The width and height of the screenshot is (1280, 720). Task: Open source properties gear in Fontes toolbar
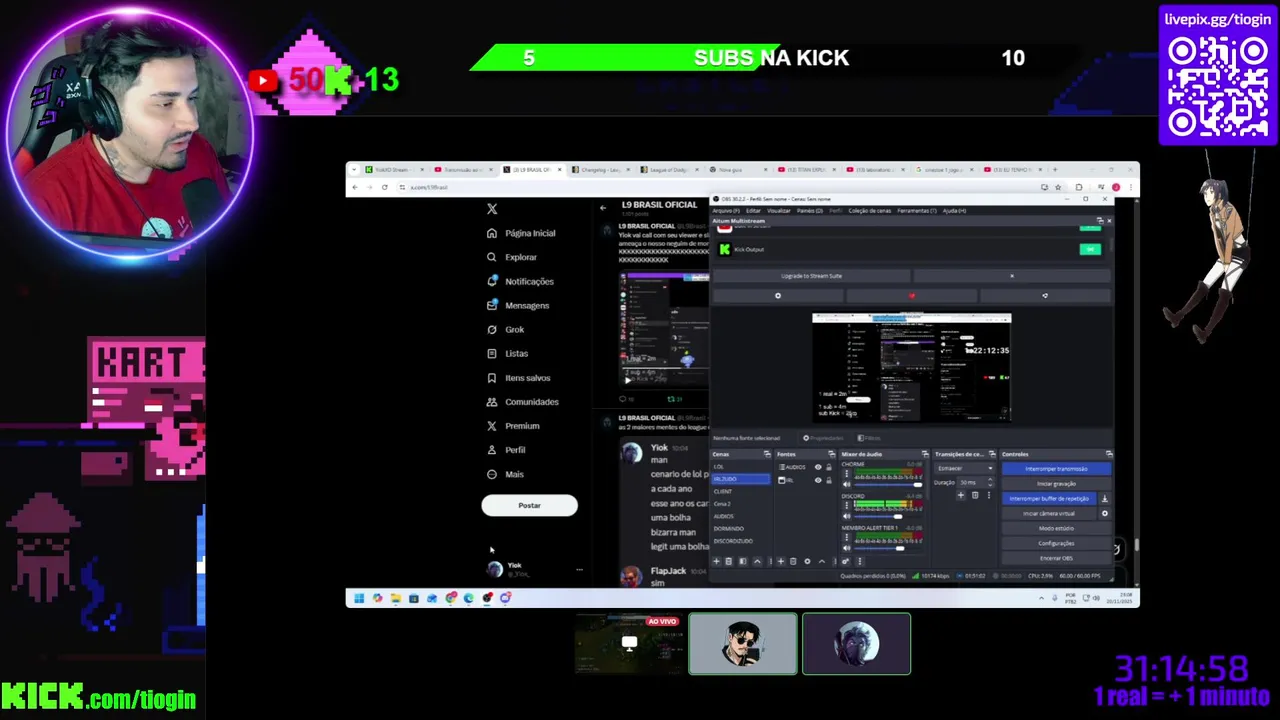click(x=807, y=561)
